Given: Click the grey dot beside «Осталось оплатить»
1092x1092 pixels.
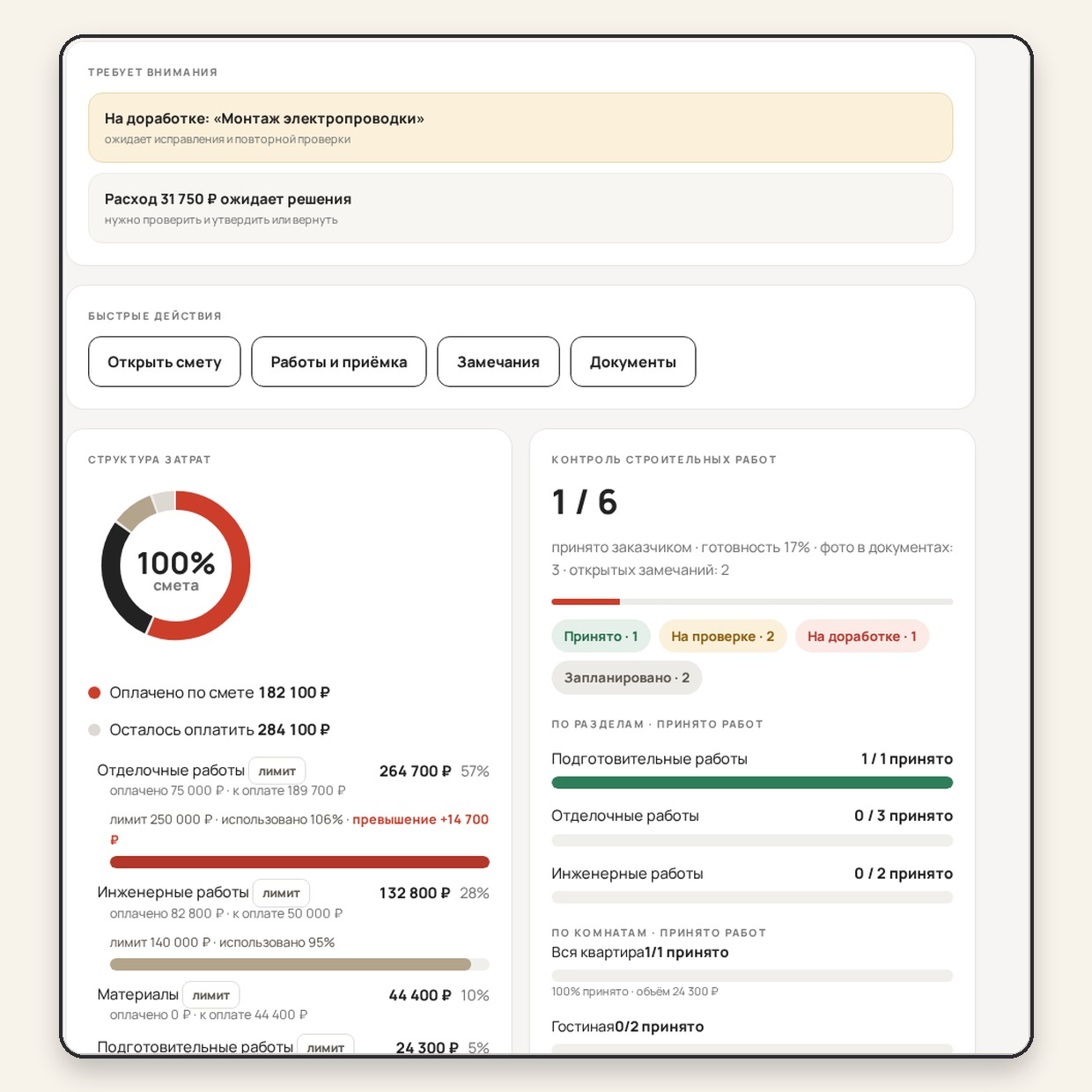Looking at the screenshot, I should click(x=95, y=730).
